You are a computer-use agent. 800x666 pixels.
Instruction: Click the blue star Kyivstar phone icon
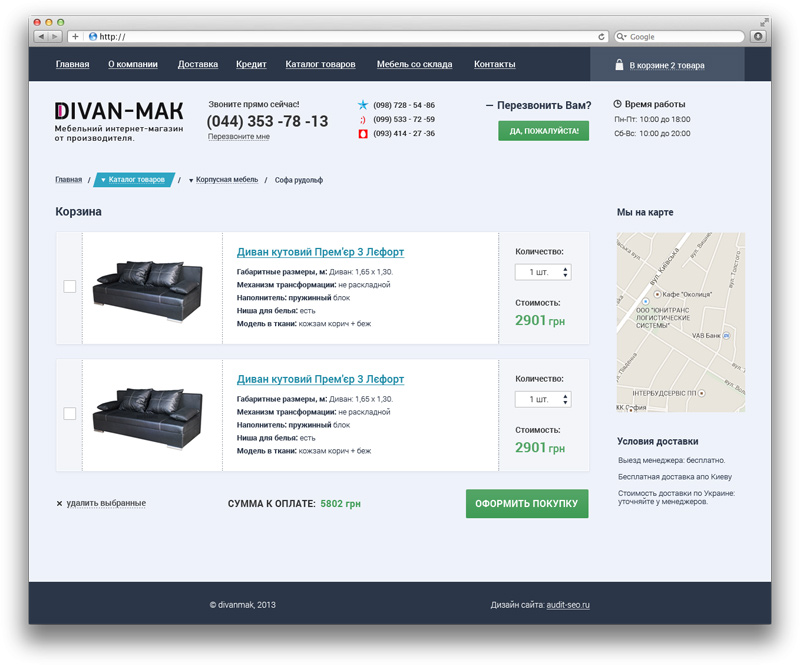tap(362, 104)
